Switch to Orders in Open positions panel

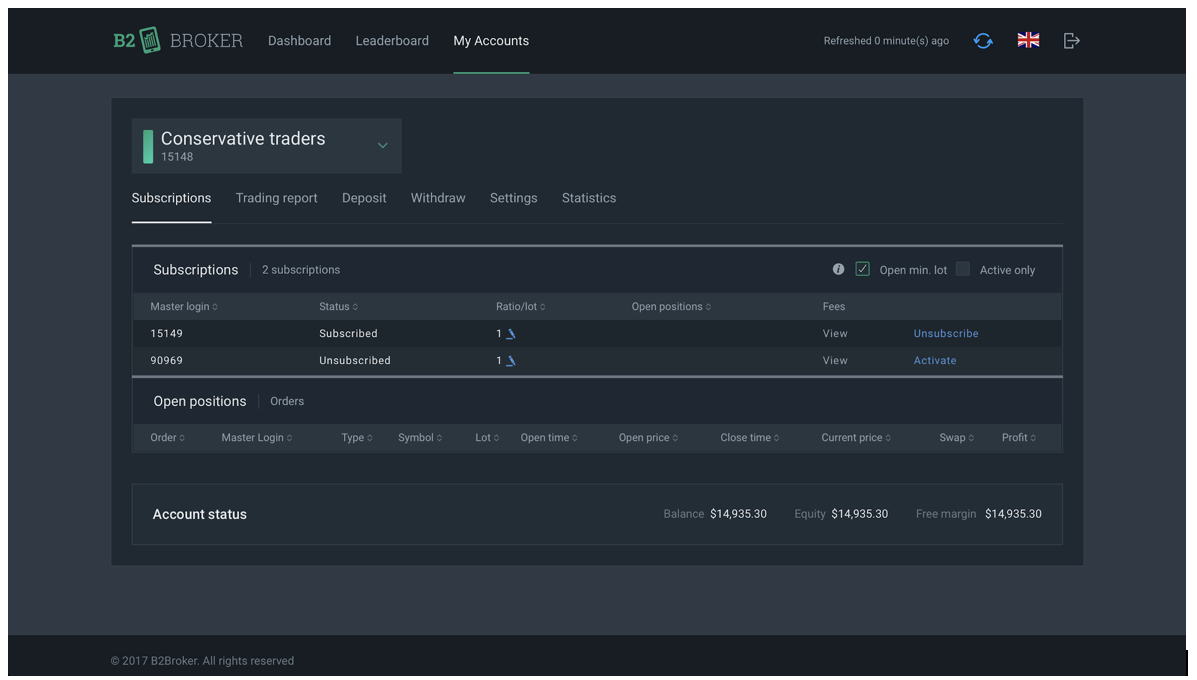pyautogui.click(x=287, y=401)
